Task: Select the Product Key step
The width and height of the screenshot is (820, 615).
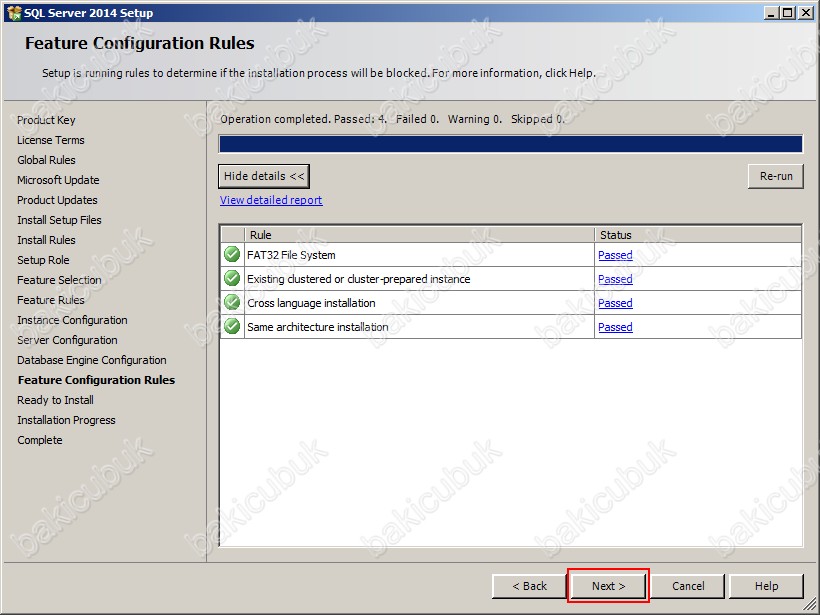Action: click(46, 120)
